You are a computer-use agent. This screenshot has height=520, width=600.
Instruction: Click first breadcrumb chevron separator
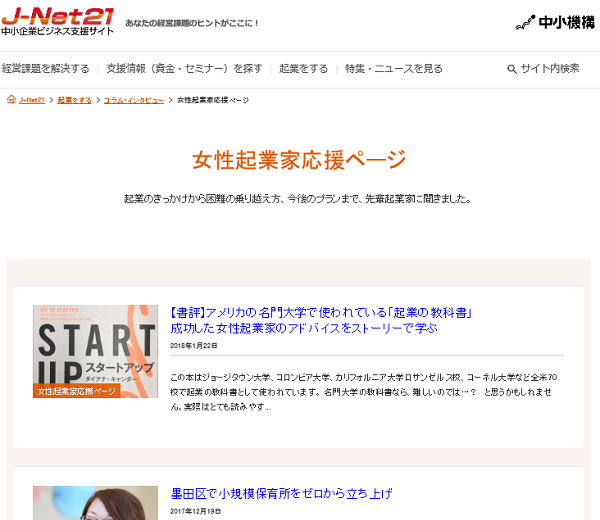pyautogui.click(x=51, y=100)
